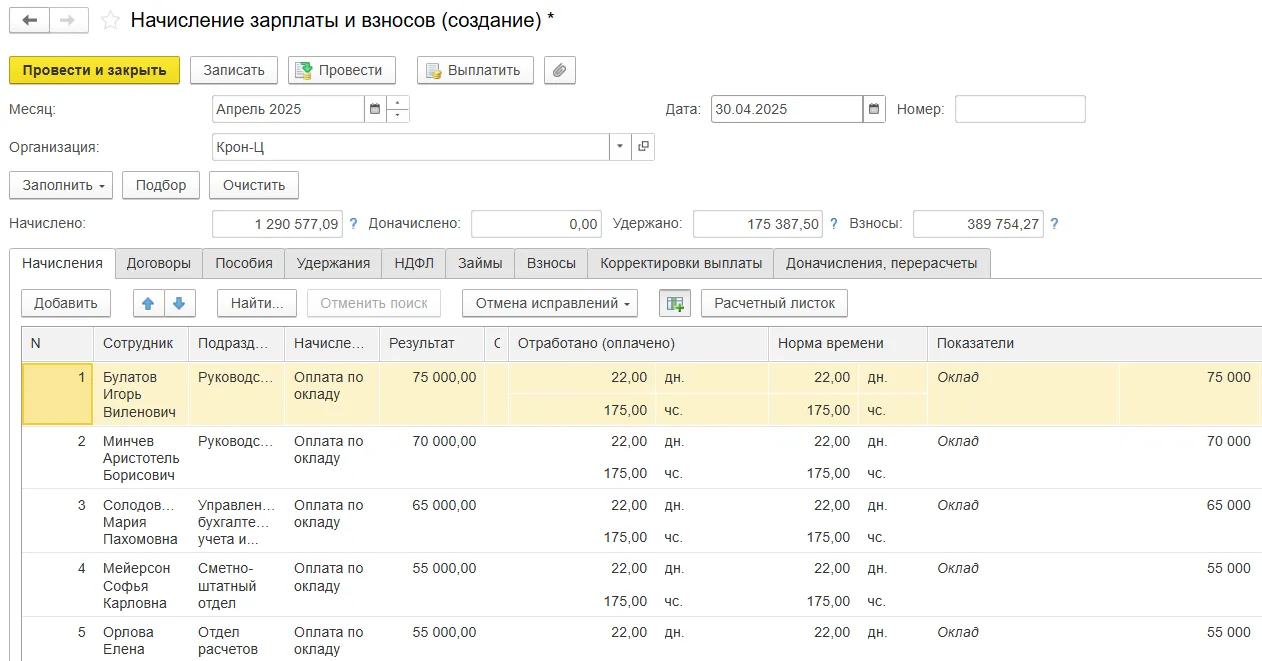1262x661 pixels.
Task: Move selected row down with blue arrow
Action: click(180, 303)
